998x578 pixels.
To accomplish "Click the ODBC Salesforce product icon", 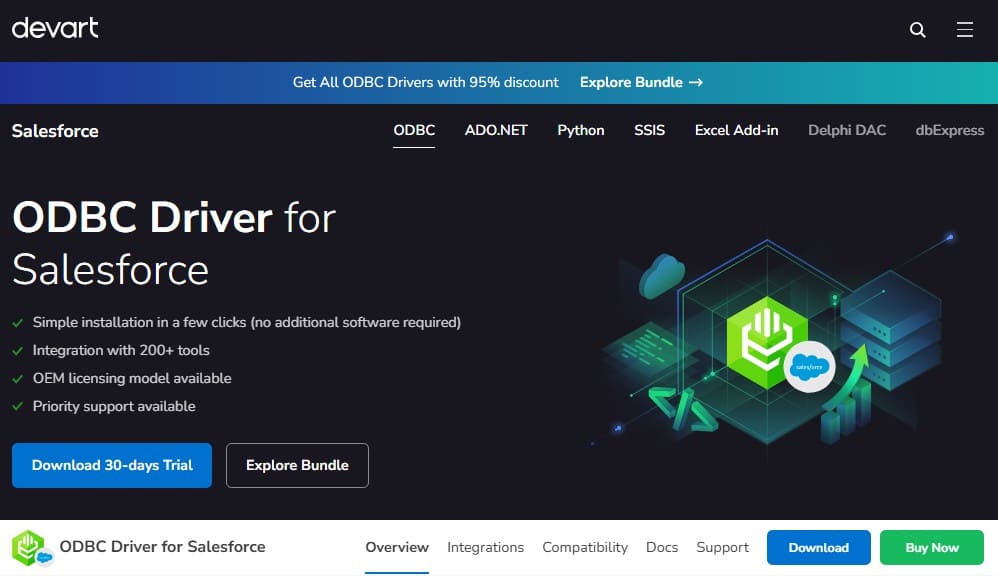I will pyautogui.click(x=31, y=548).
